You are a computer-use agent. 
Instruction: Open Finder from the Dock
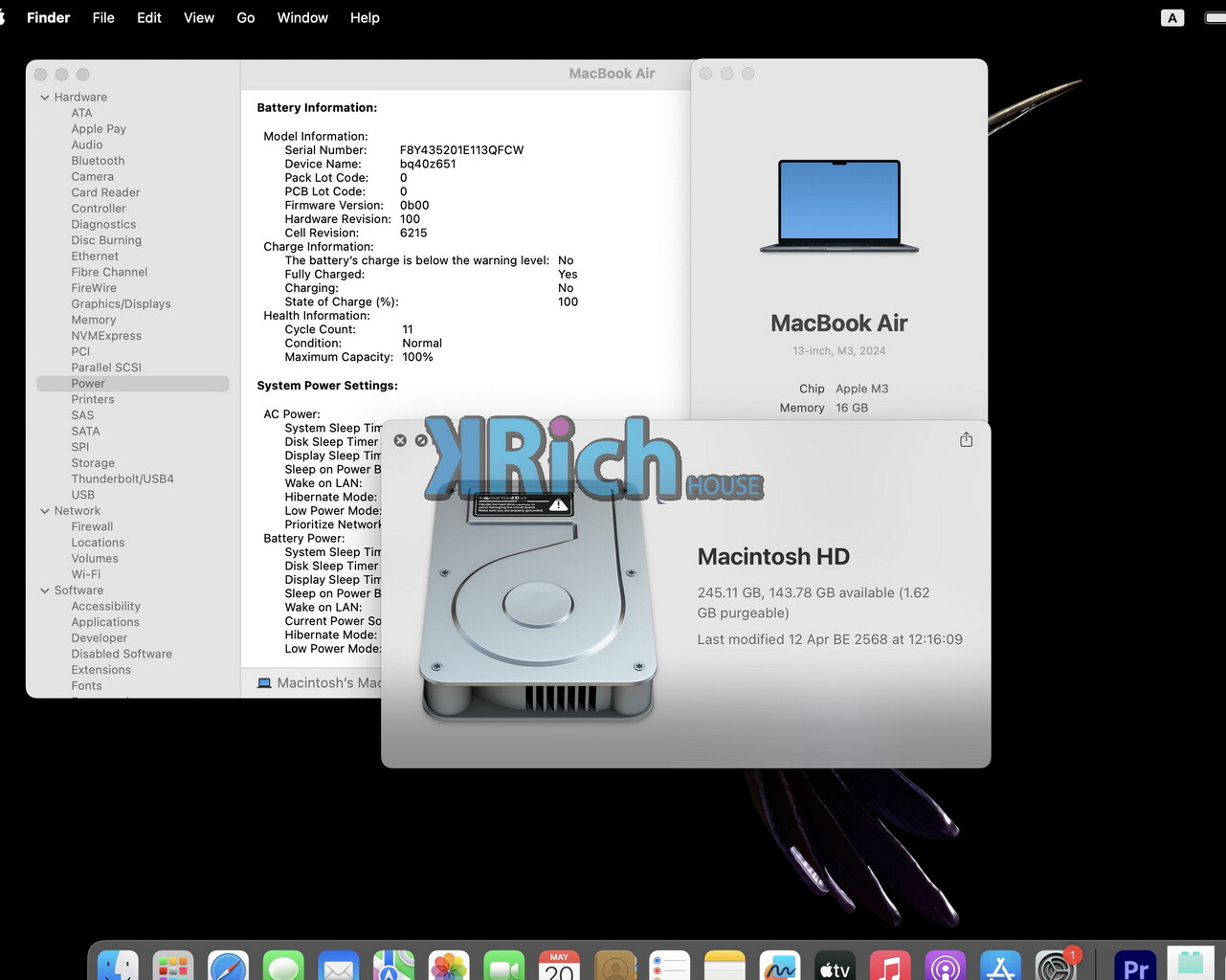(118, 965)
